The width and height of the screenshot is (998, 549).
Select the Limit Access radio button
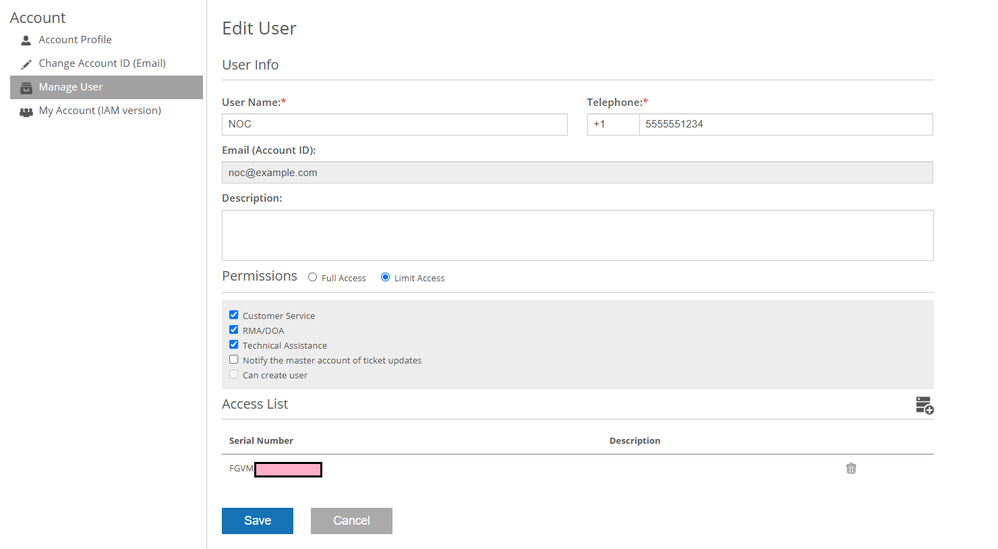tap(386, 277)
